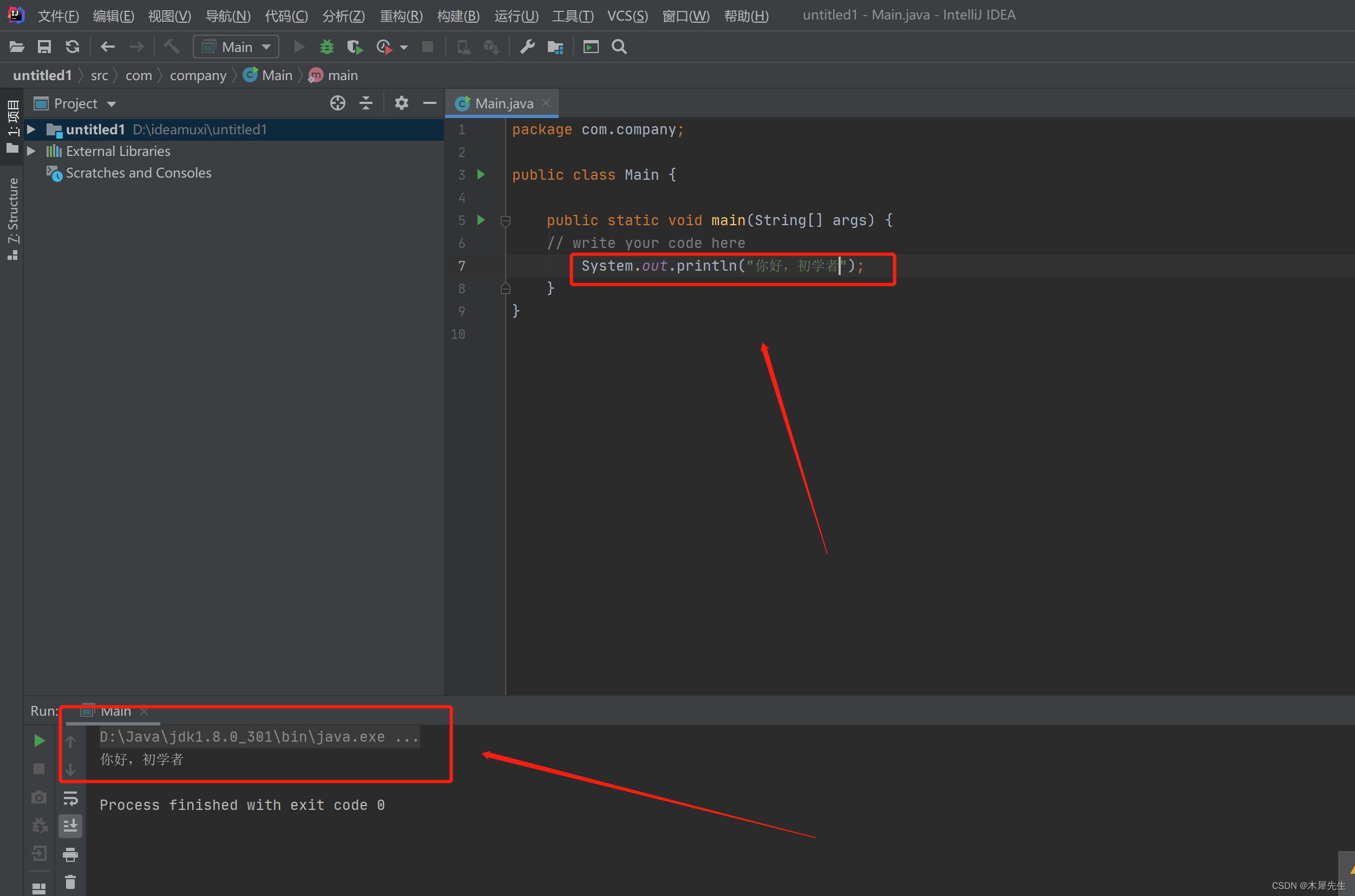Print the run console output

point(70,854)
